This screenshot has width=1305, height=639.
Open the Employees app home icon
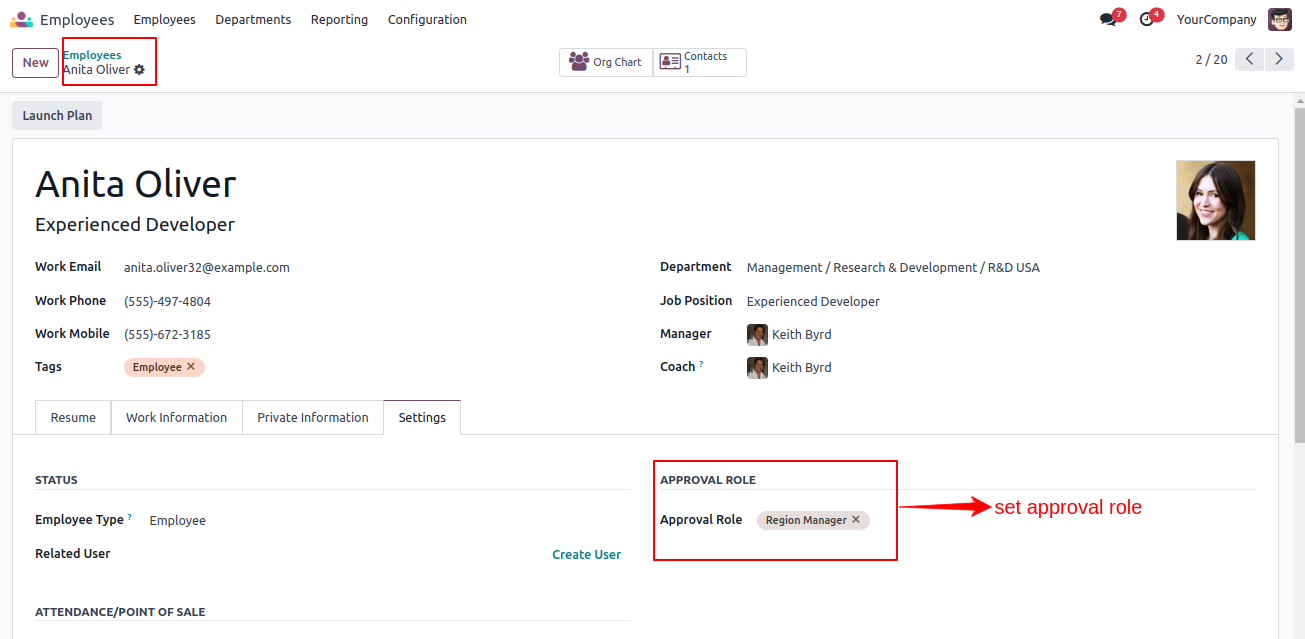[21, 19]
